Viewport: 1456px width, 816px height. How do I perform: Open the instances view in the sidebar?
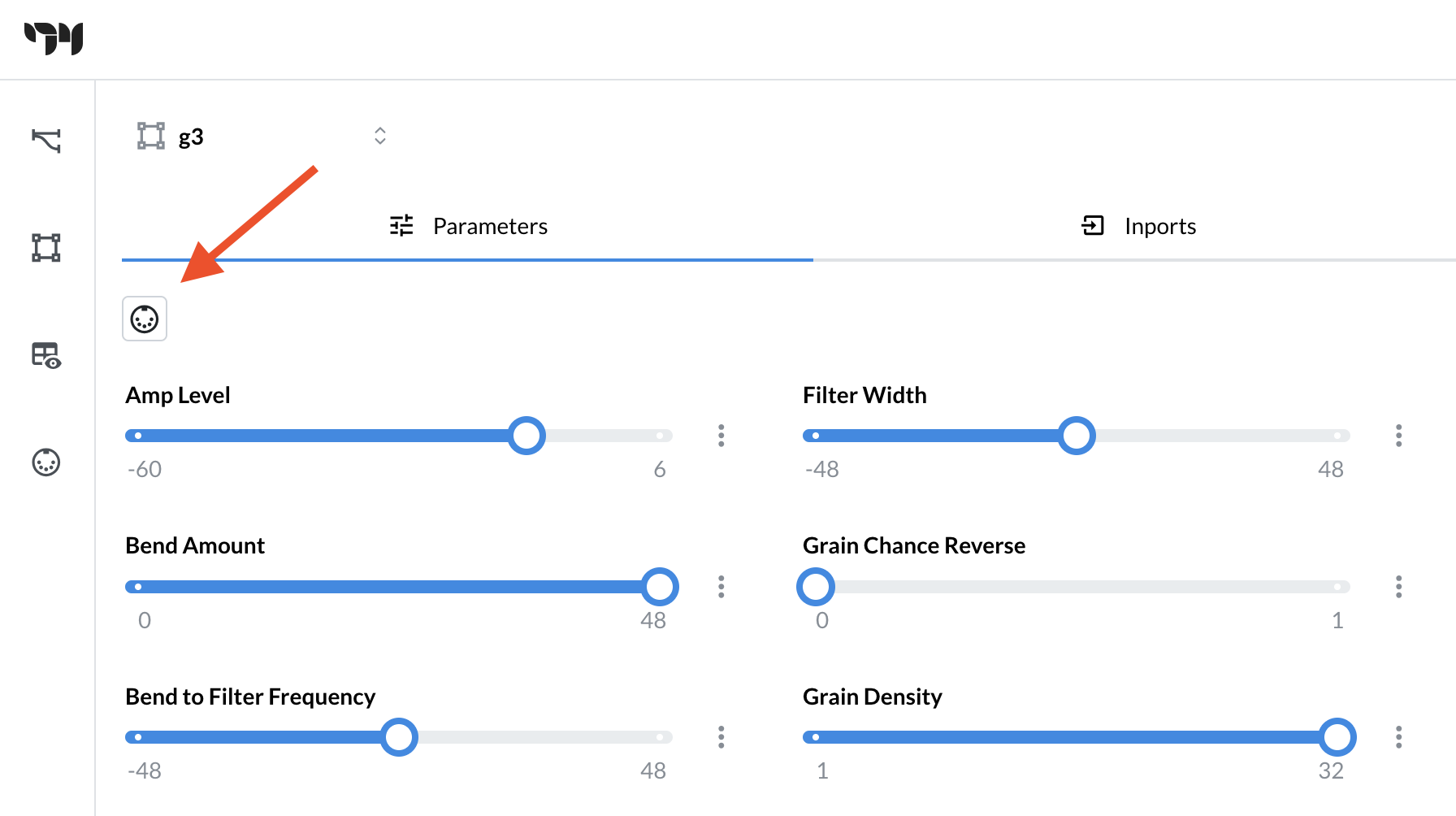[46, 248]
